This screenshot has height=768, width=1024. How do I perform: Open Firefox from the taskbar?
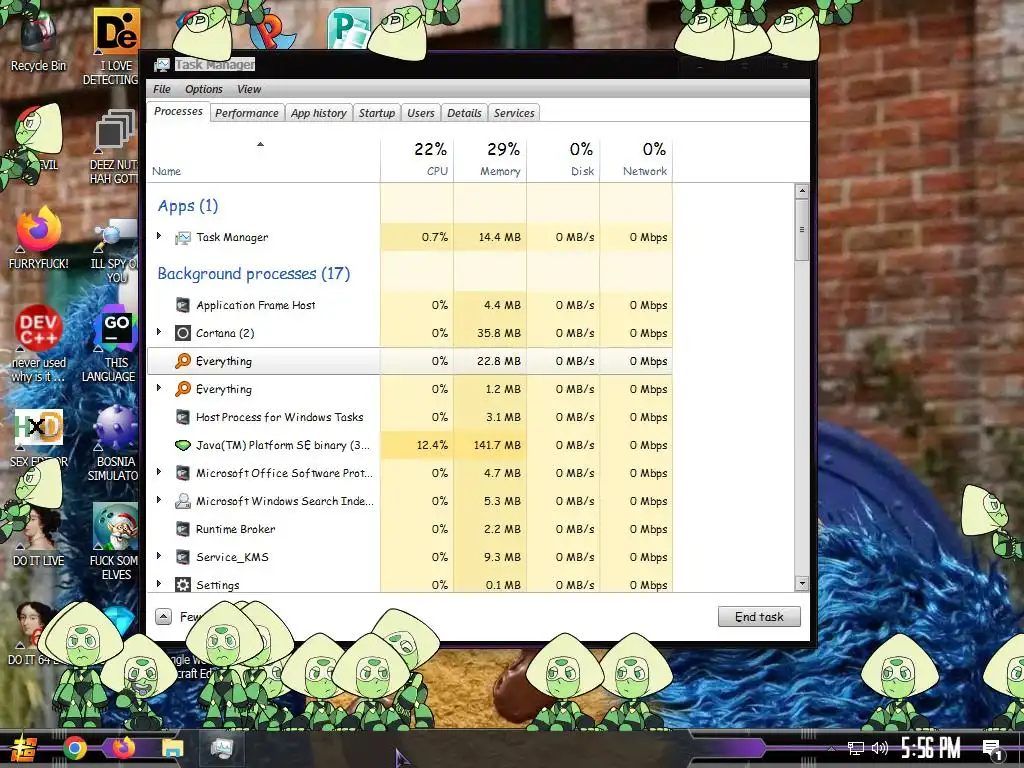(x=123, y=747)
